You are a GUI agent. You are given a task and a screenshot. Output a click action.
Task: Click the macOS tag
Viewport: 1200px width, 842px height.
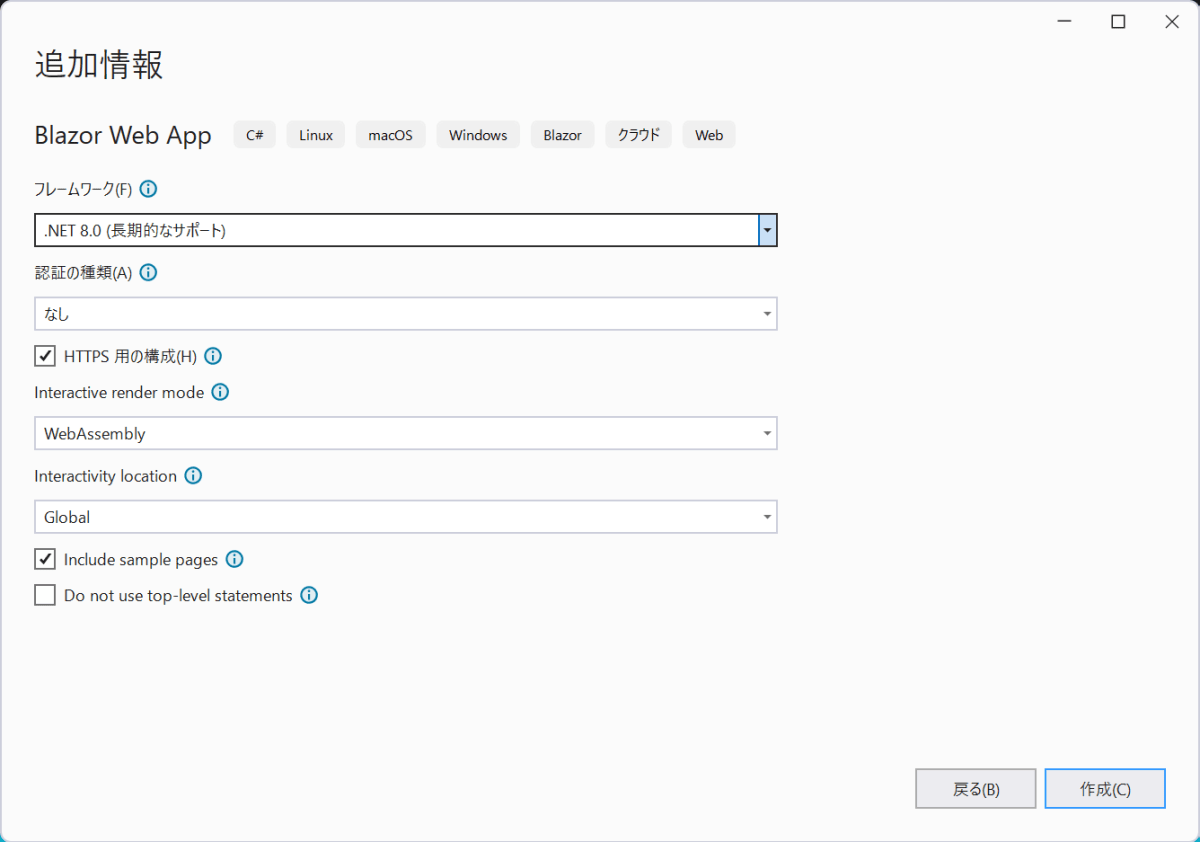(x=391, y=135)
